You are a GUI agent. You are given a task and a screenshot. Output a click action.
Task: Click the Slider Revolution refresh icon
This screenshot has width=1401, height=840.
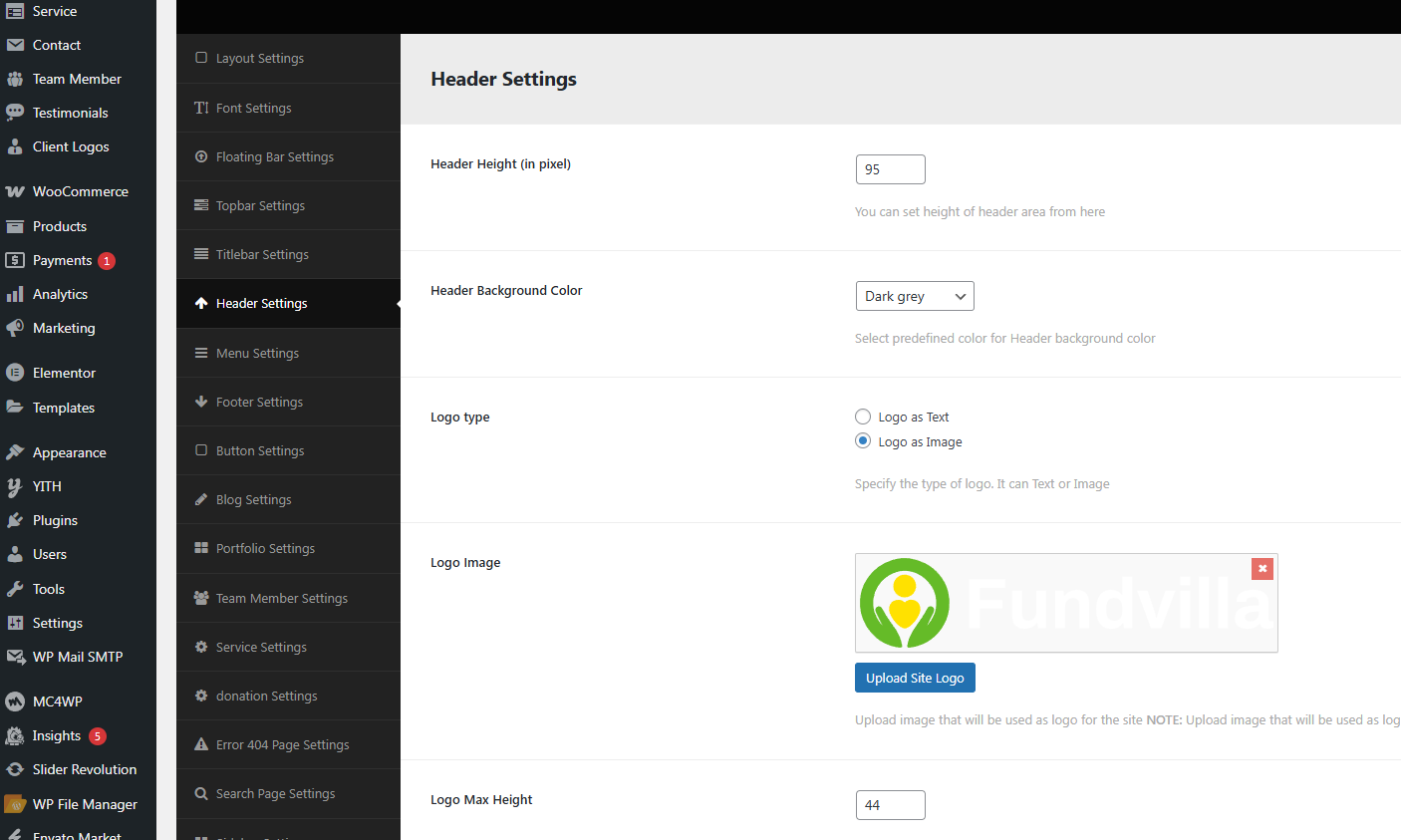(x=15, y=769)
